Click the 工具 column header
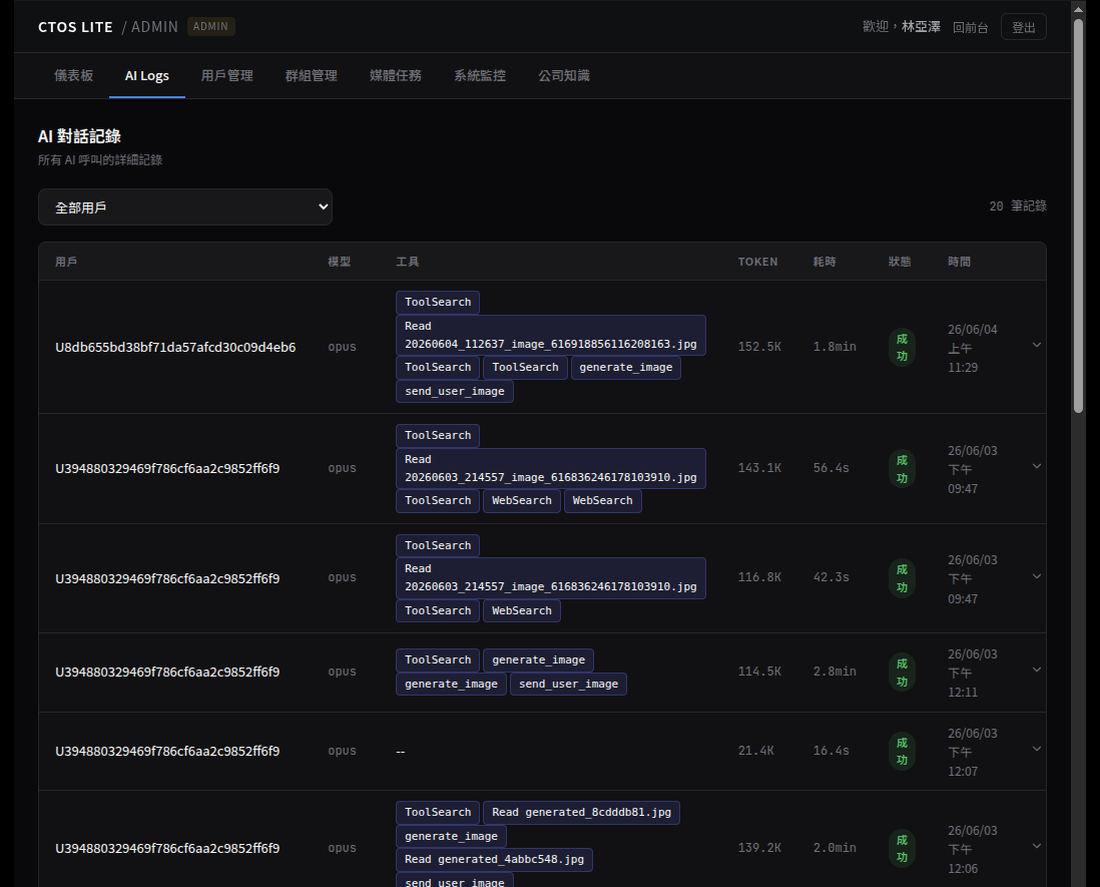Image resolution: width=1100 pixels, height=887 pixels. pos(407,262)
